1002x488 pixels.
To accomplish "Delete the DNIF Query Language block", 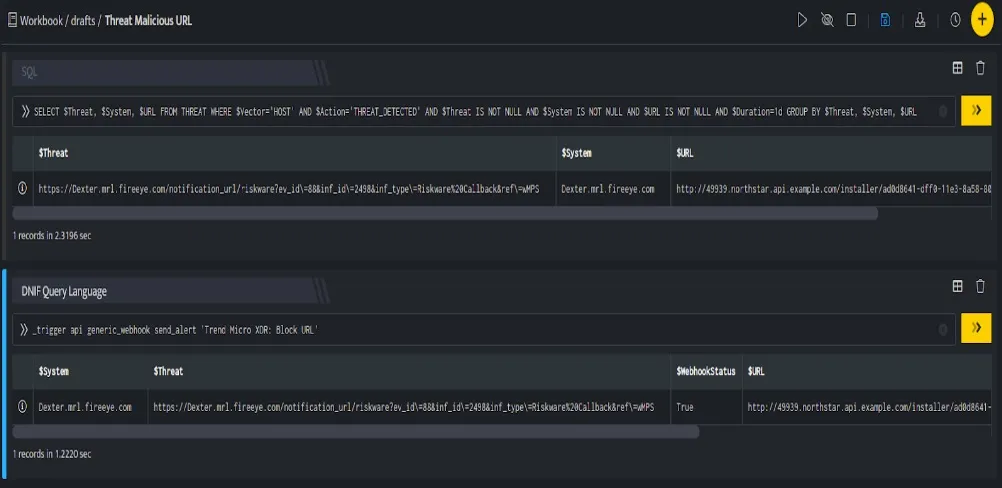I will coord(980,286).
